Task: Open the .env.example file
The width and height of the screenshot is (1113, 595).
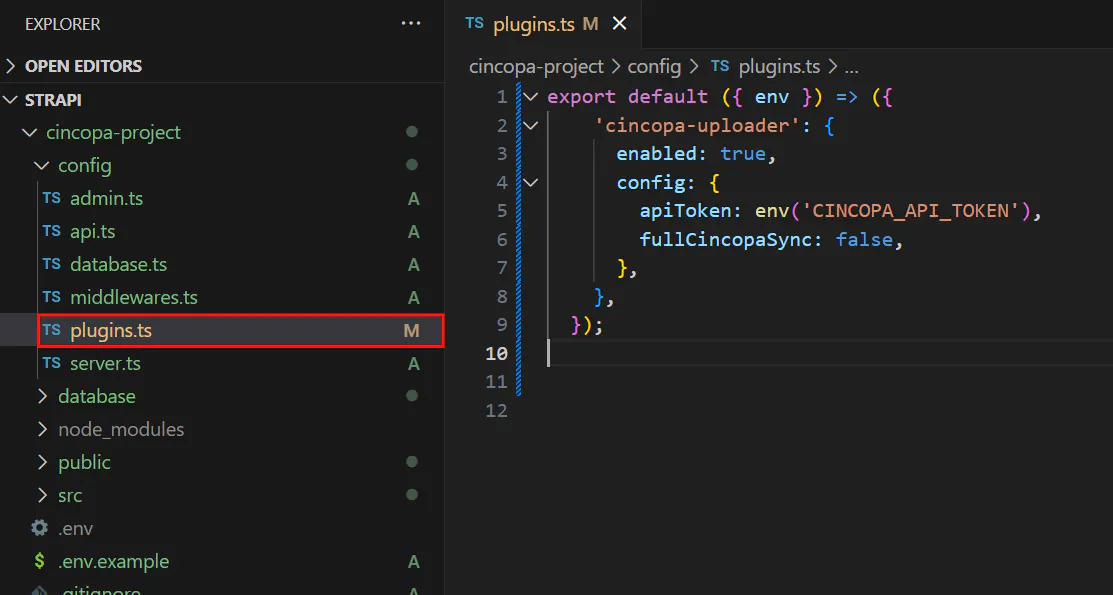Action: pos(222,562)
